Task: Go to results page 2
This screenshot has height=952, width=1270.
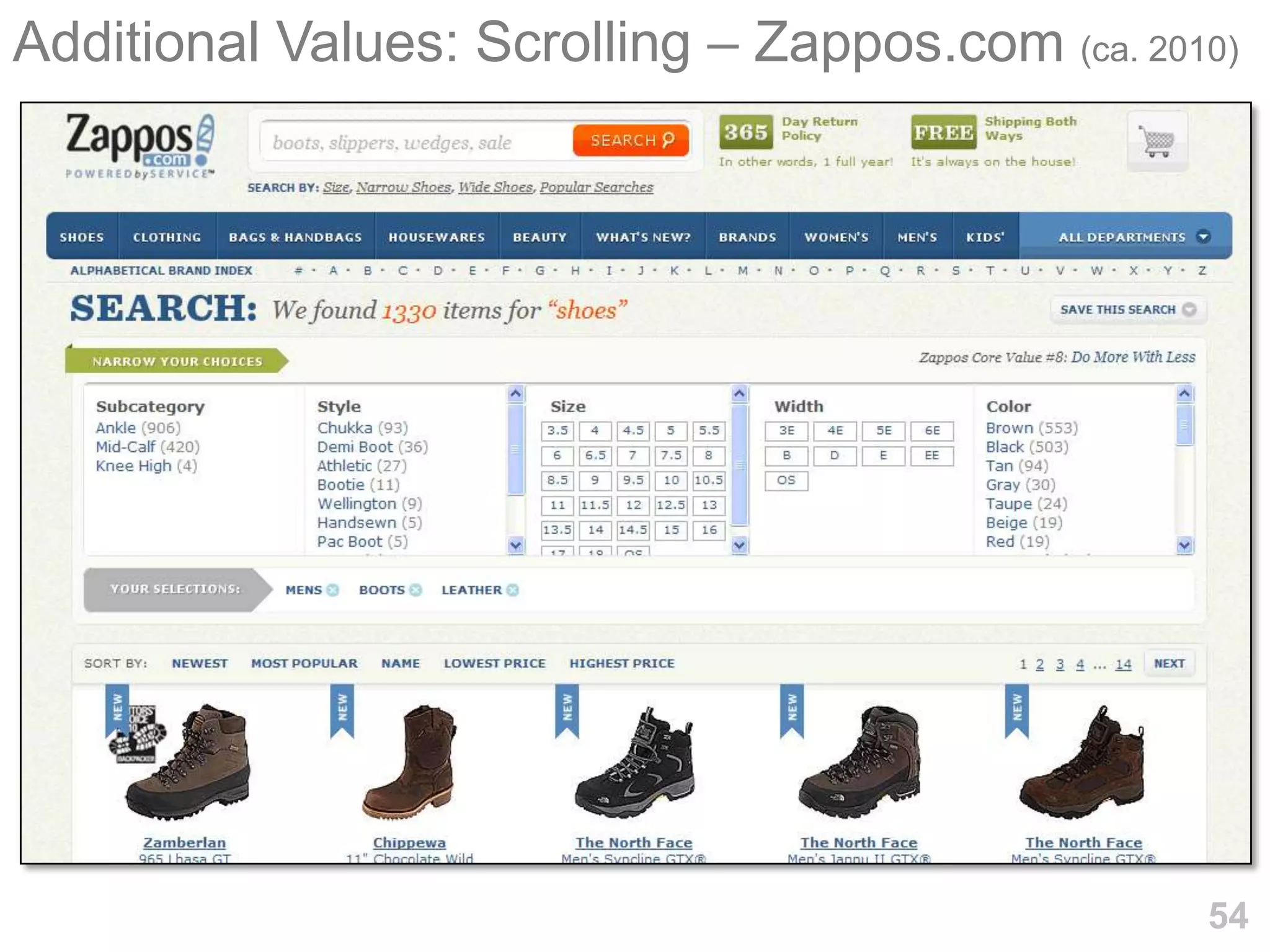Action: point(1040,664)
